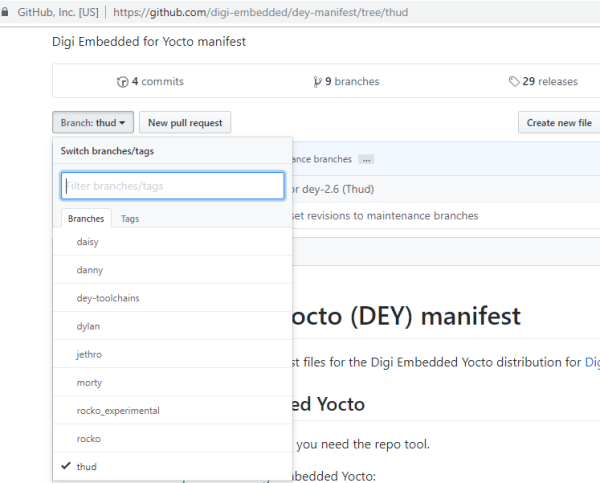Viewport: 600px width, 483px height.
Task: Click the branches fork icon
Action: click(x=317, y=82)
